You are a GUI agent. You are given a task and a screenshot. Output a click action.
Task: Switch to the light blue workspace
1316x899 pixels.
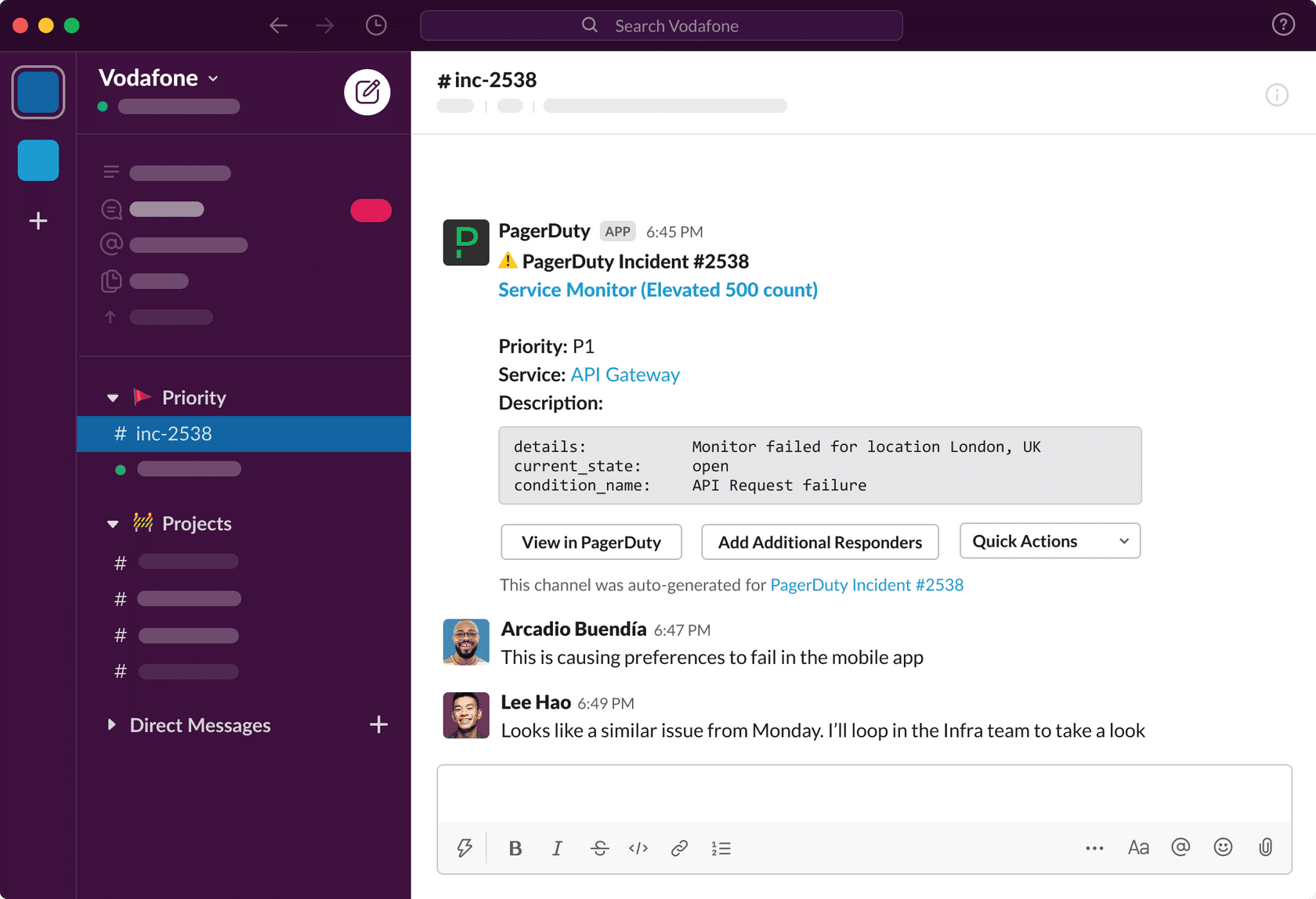(38, 161)
